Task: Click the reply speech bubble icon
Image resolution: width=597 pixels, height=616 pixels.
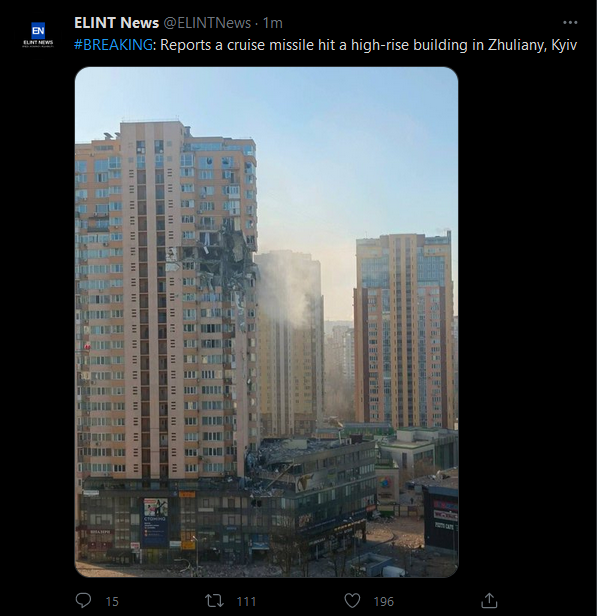Action: pyautogui.click(x=83, y=600)
